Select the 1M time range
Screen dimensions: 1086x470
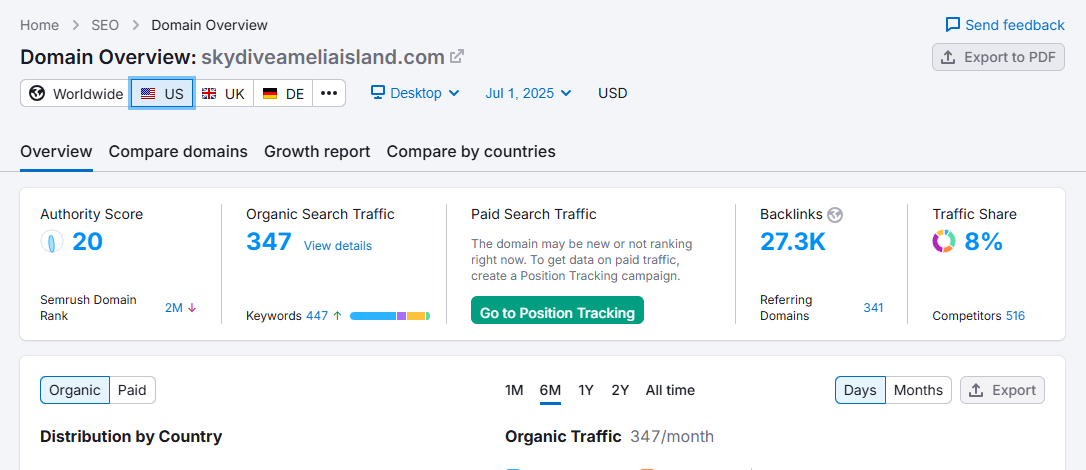[514, 390]
